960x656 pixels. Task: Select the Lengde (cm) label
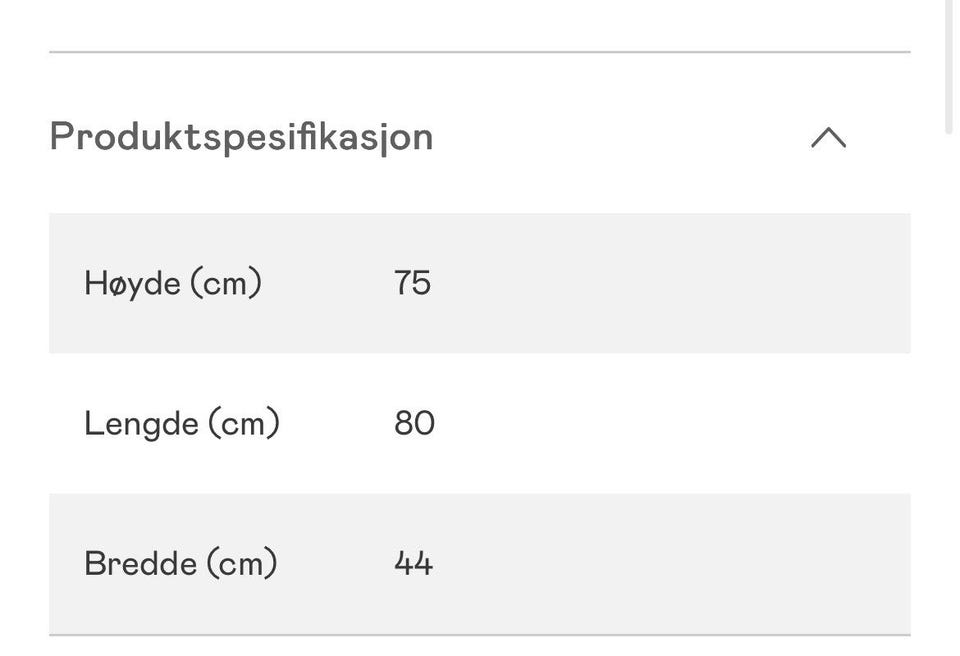[182, 423]
